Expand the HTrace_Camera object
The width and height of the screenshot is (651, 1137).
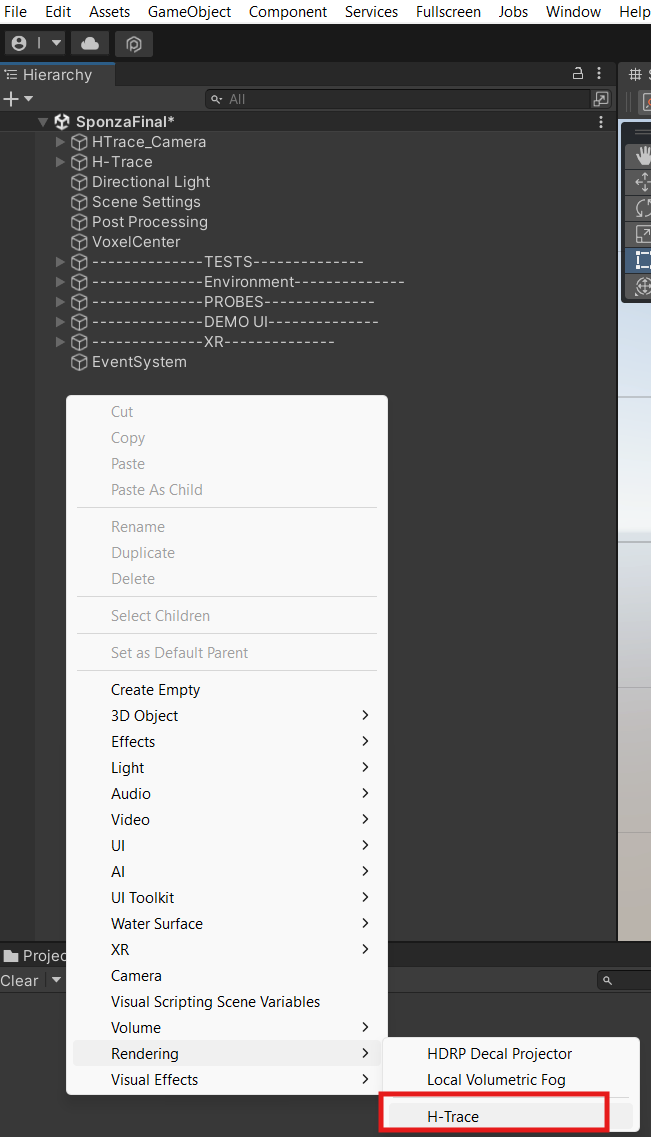[60, 142]
